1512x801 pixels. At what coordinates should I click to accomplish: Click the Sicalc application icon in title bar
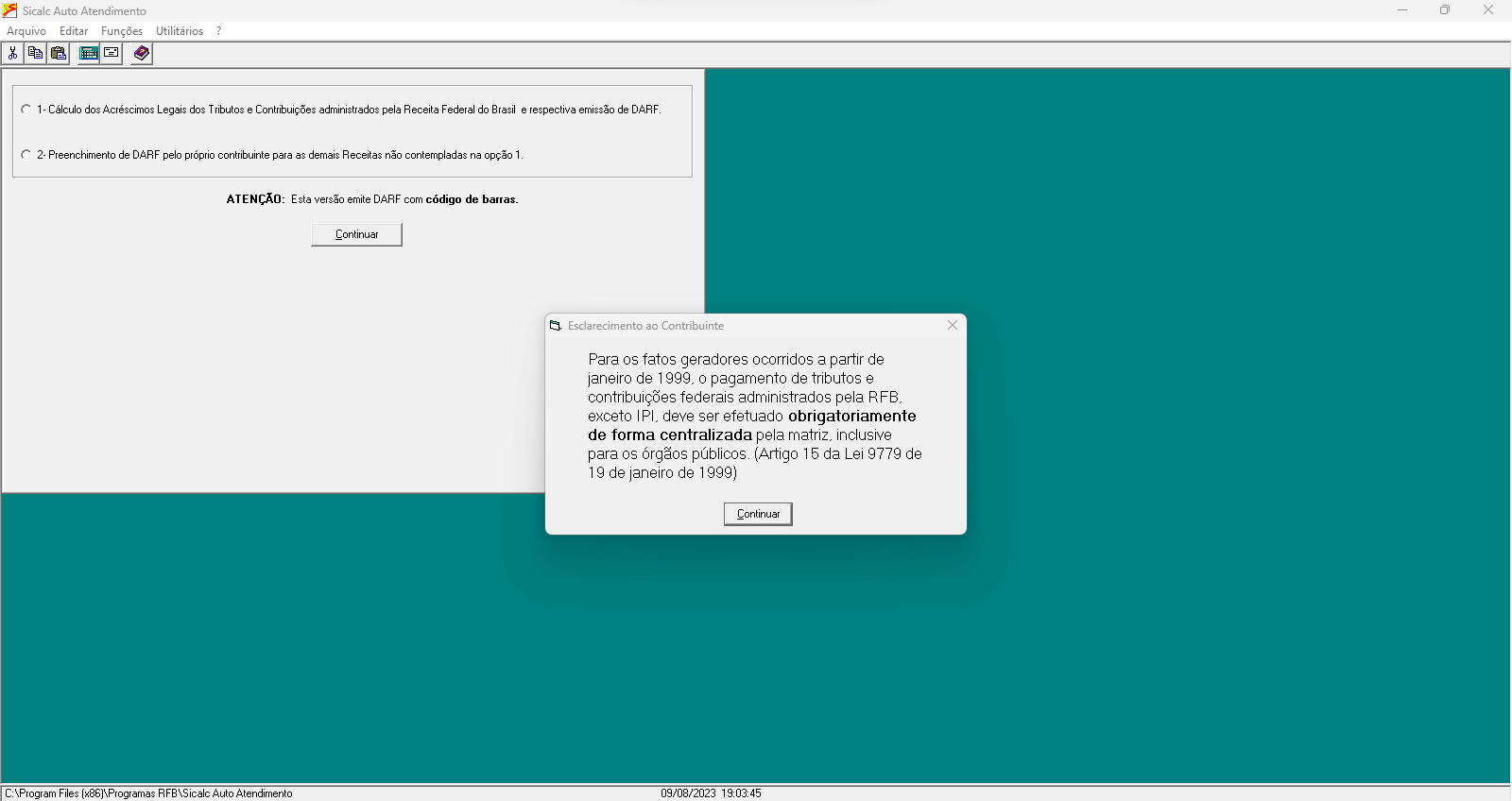point(10,10)
